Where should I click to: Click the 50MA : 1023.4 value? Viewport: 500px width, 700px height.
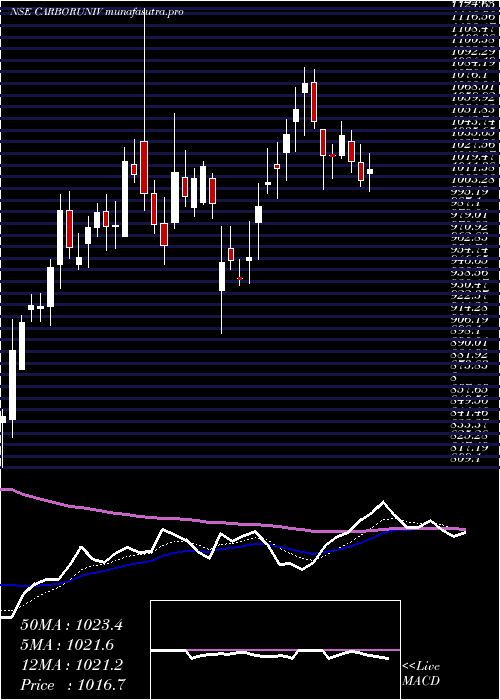tap(71, 625)
